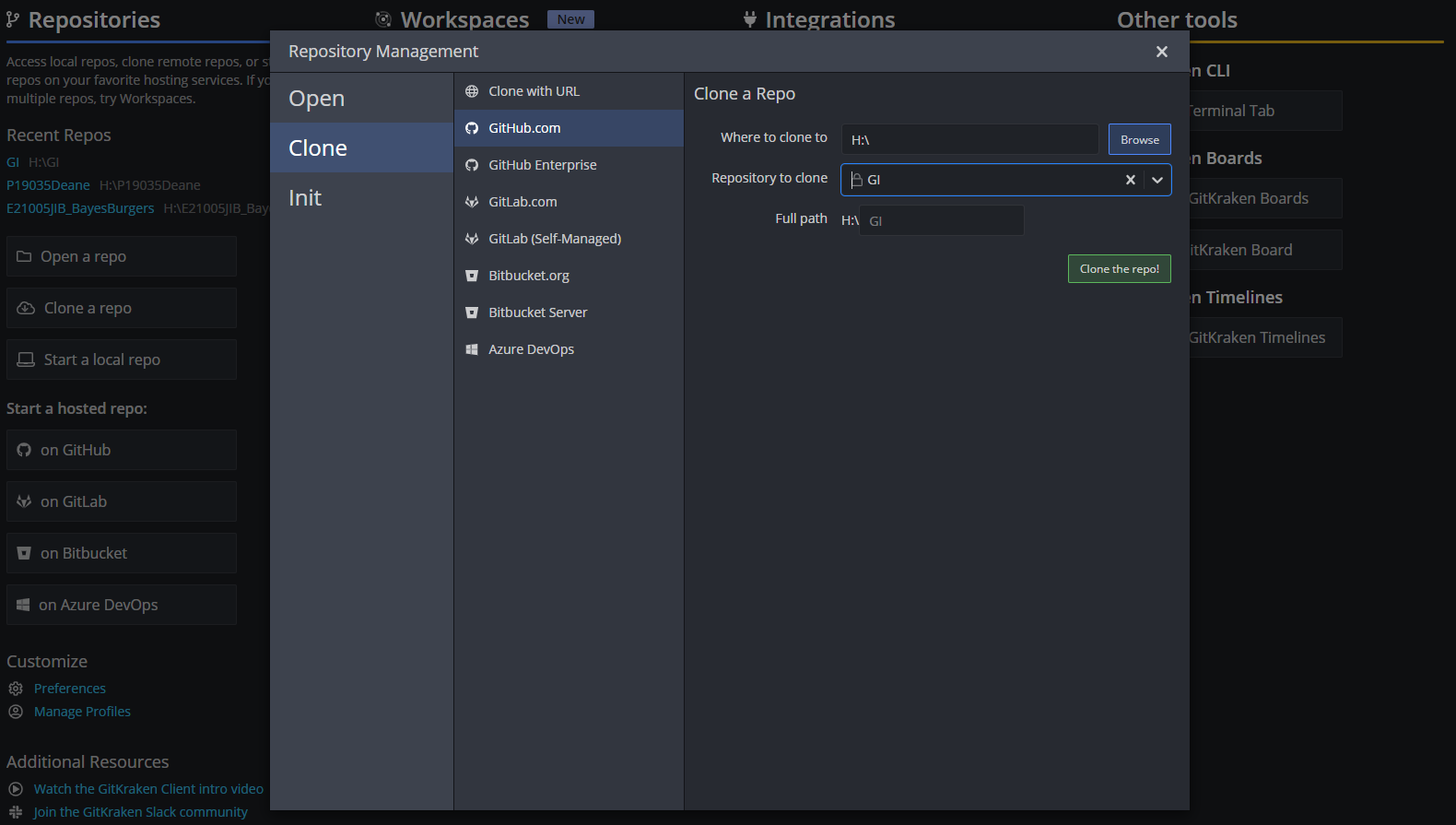Expand the Repository to clone dropdown
Screen dimensions: 1456x825
1157,180
